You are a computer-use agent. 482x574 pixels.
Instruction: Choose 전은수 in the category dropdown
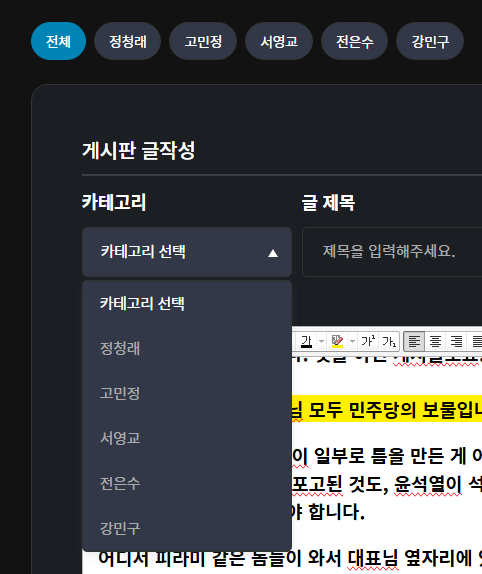coord(187,483)
